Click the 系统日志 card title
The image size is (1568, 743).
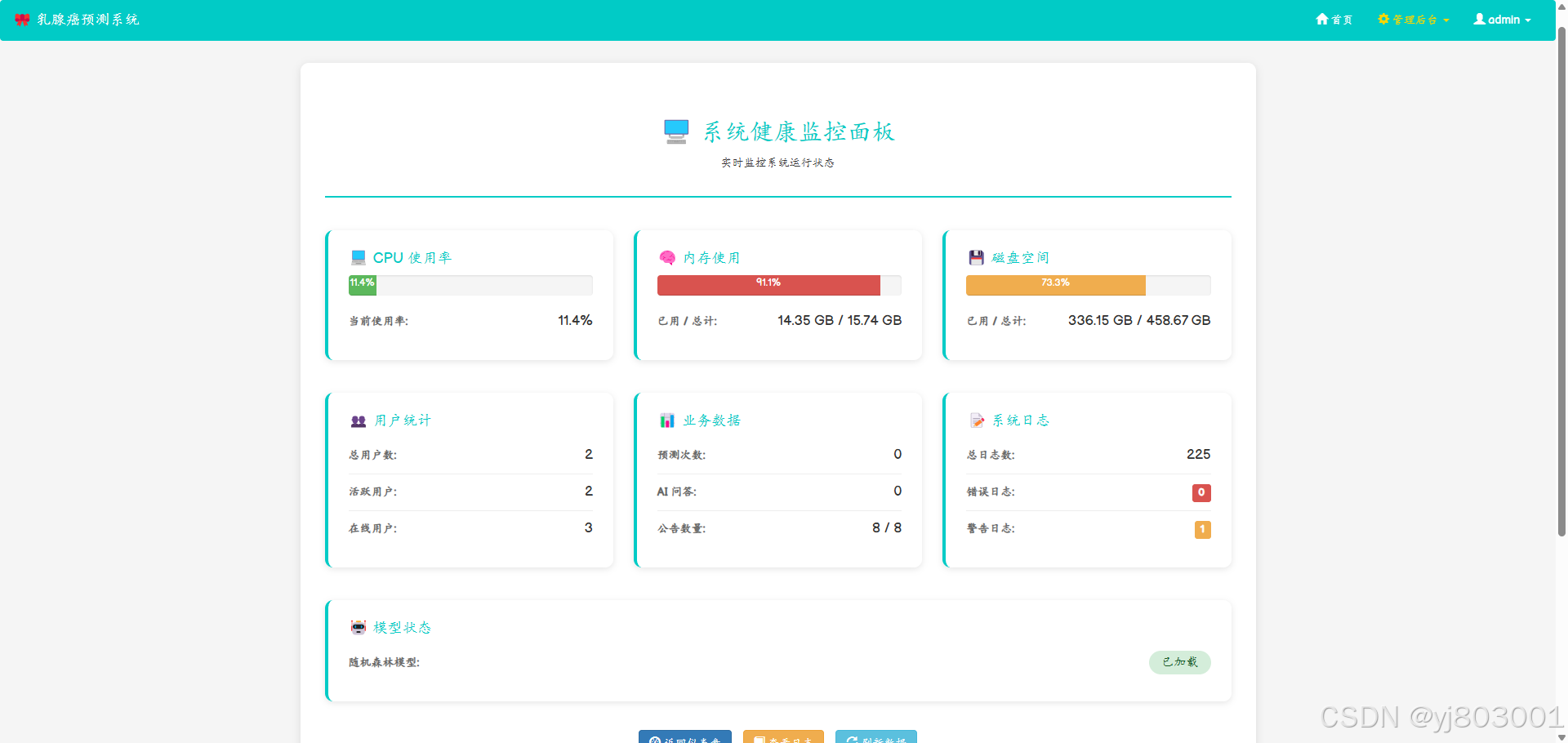(1021, 420)
